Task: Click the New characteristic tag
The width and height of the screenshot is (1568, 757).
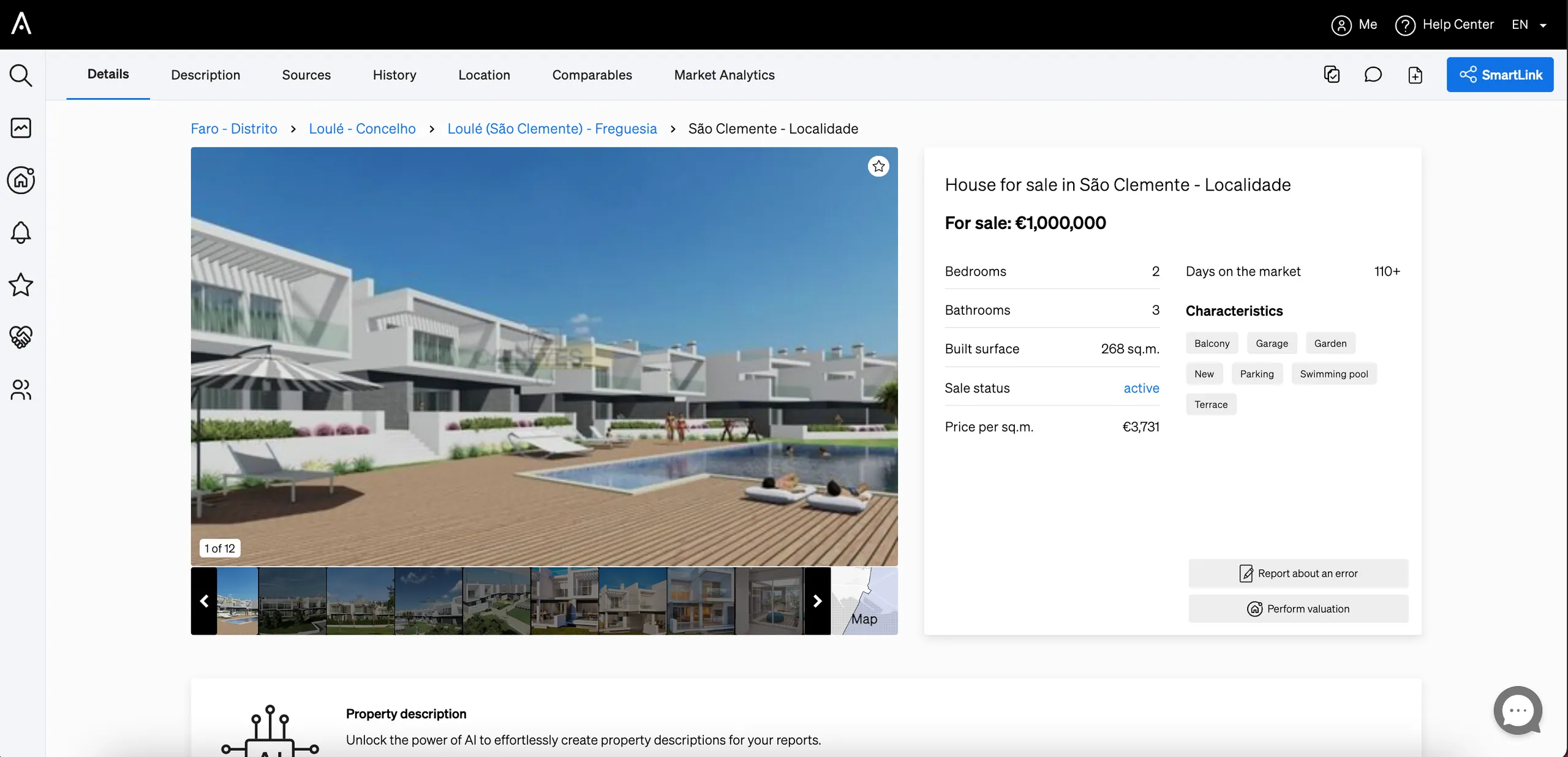Action: coord(1204,374)
